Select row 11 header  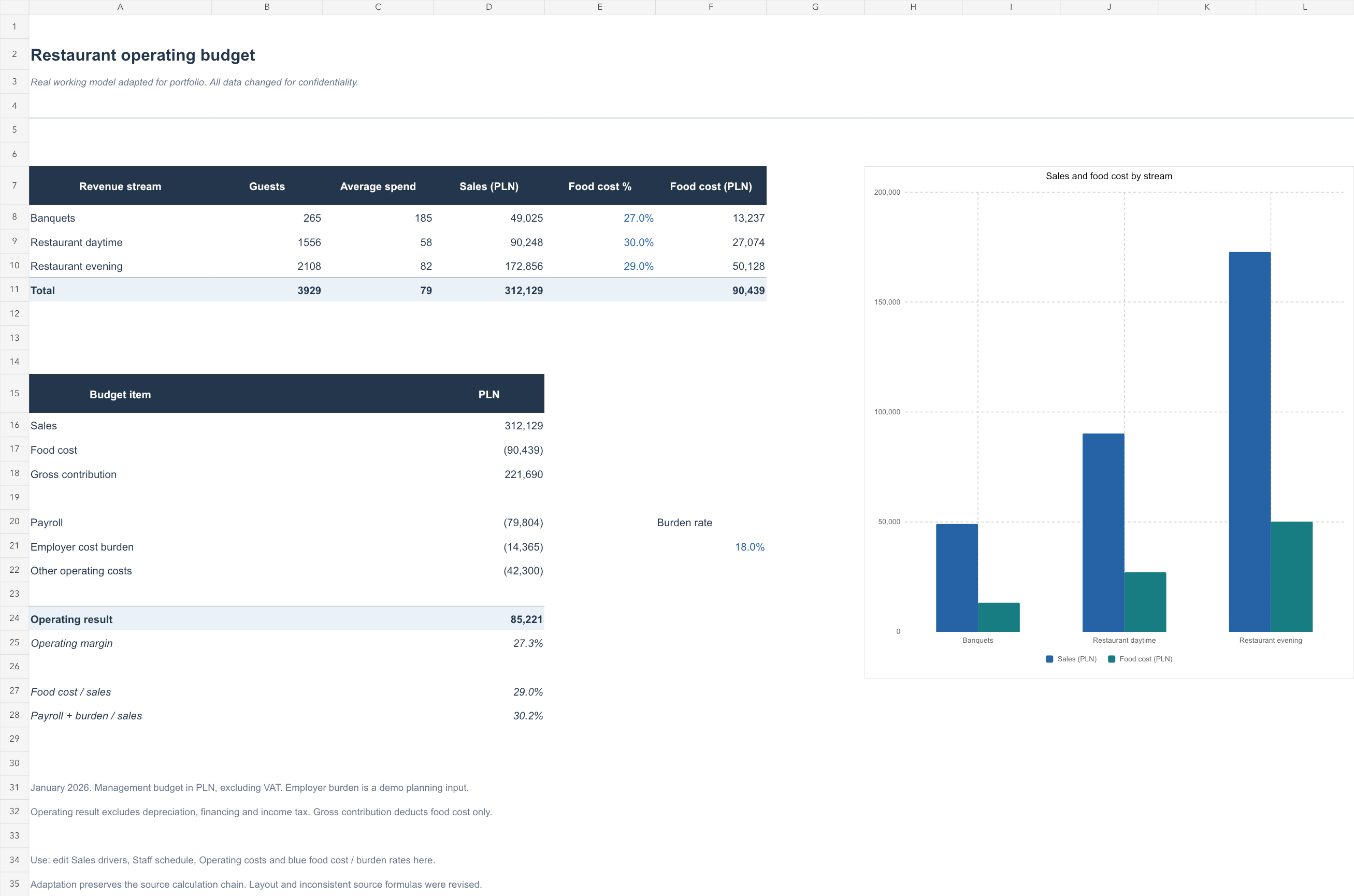[x=15, y=290]
